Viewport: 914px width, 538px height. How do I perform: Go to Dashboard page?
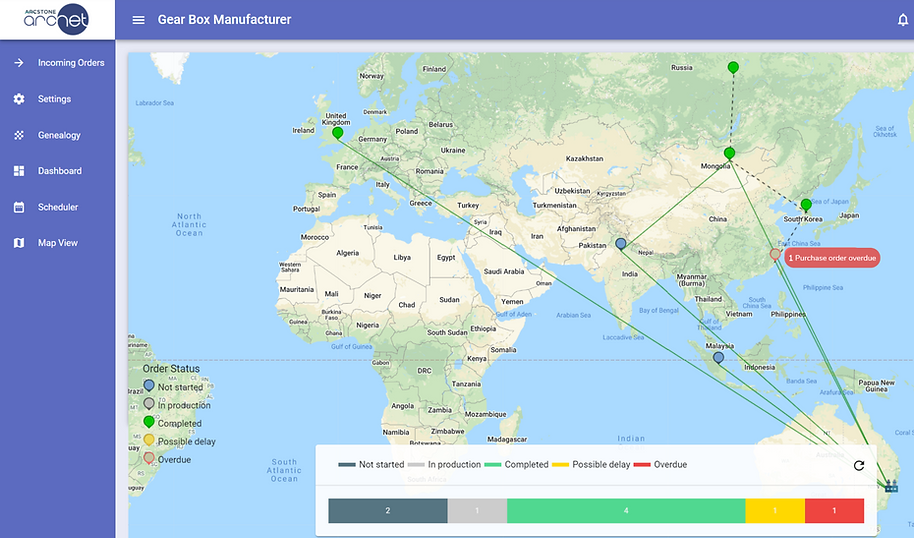point(57,171)
